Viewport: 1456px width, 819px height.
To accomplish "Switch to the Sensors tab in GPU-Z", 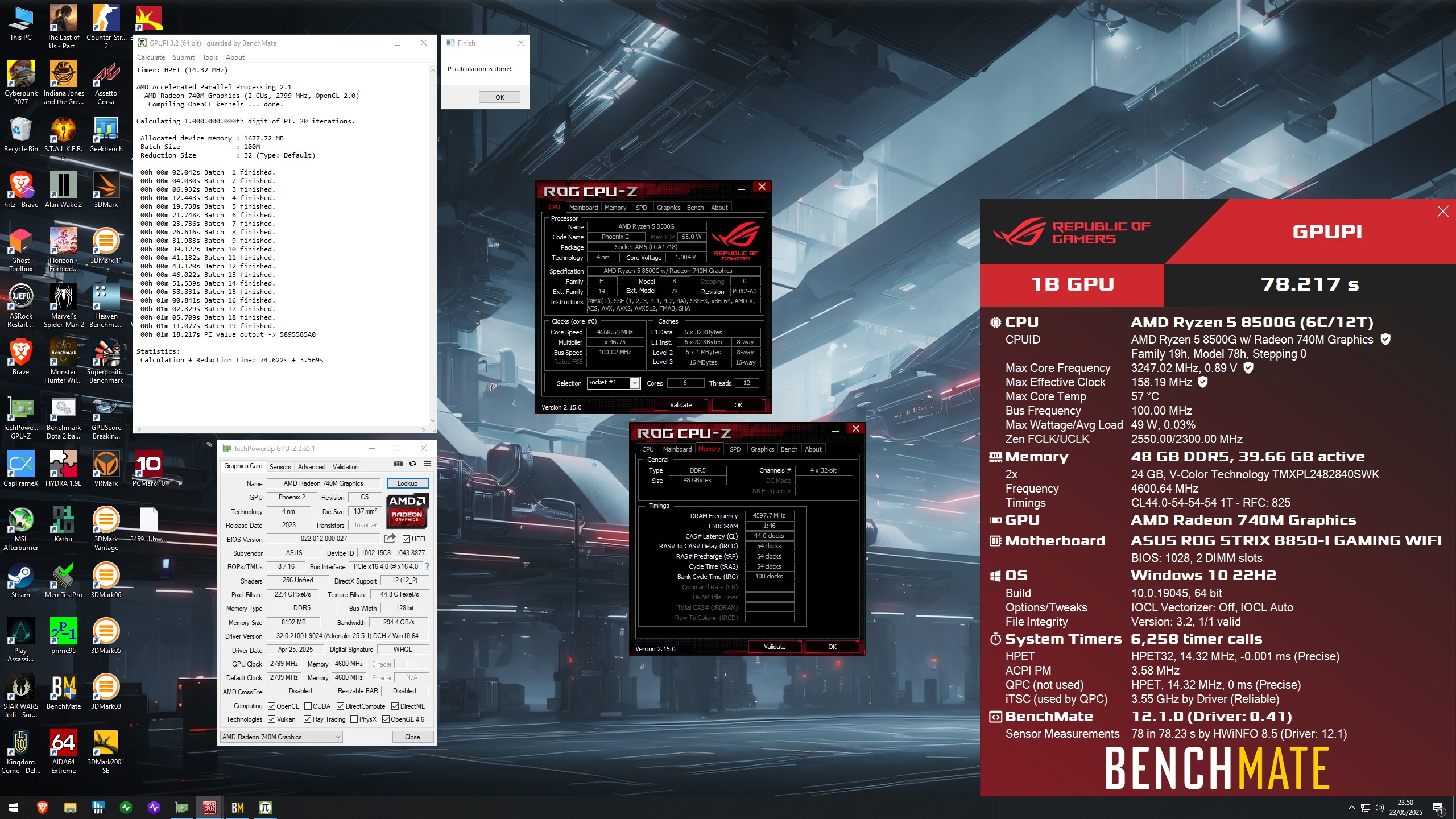I will pos(280,467).
